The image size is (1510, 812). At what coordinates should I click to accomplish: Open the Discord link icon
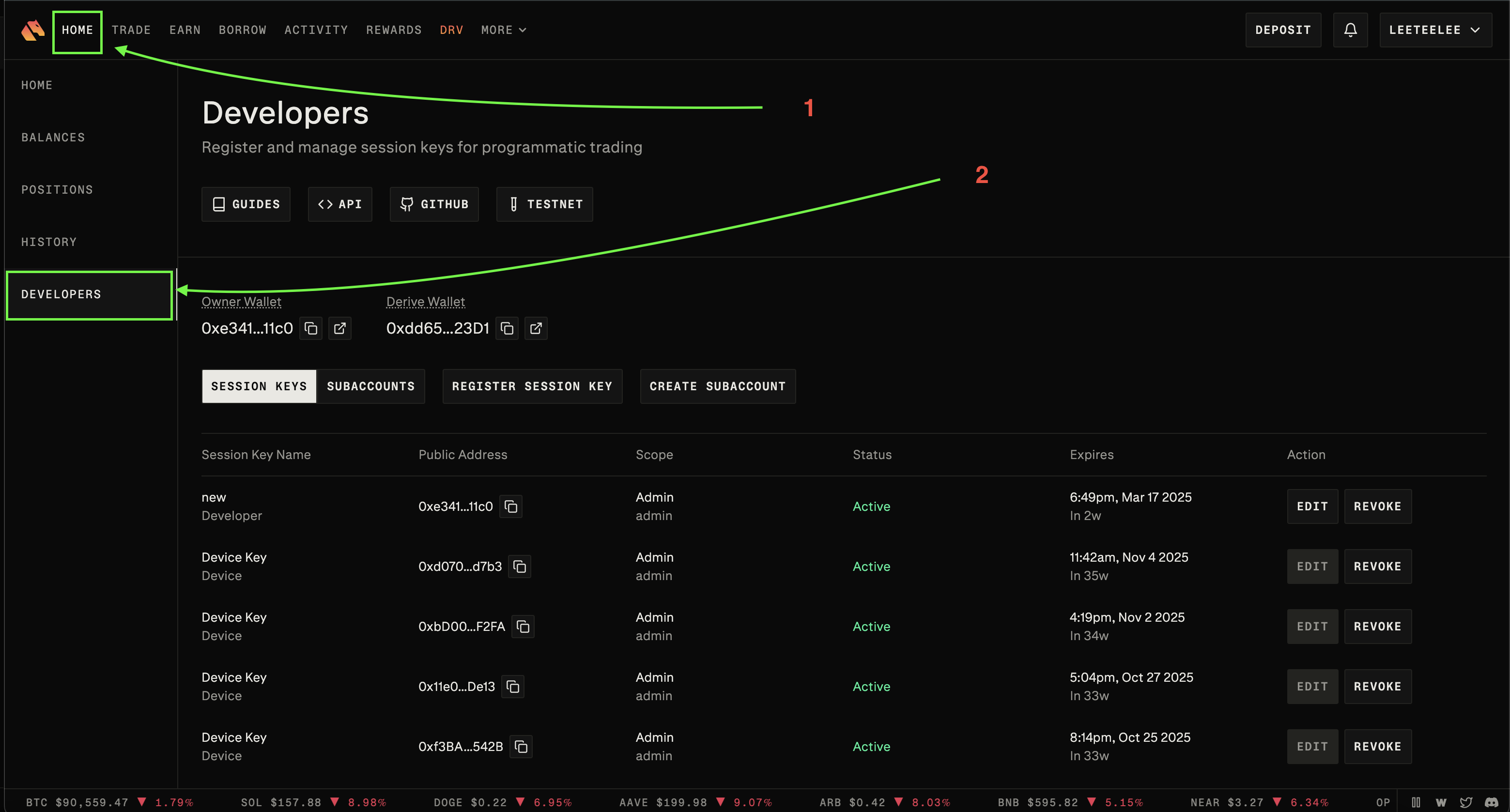[1491, 802]
